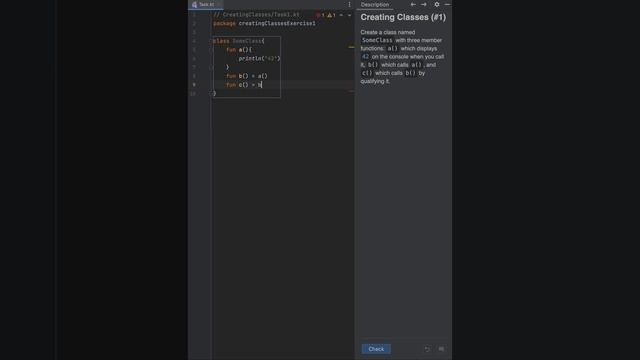Open the comment icon beside reset
The width and height of the screenshot is (640, 360).
click(441, 349)
